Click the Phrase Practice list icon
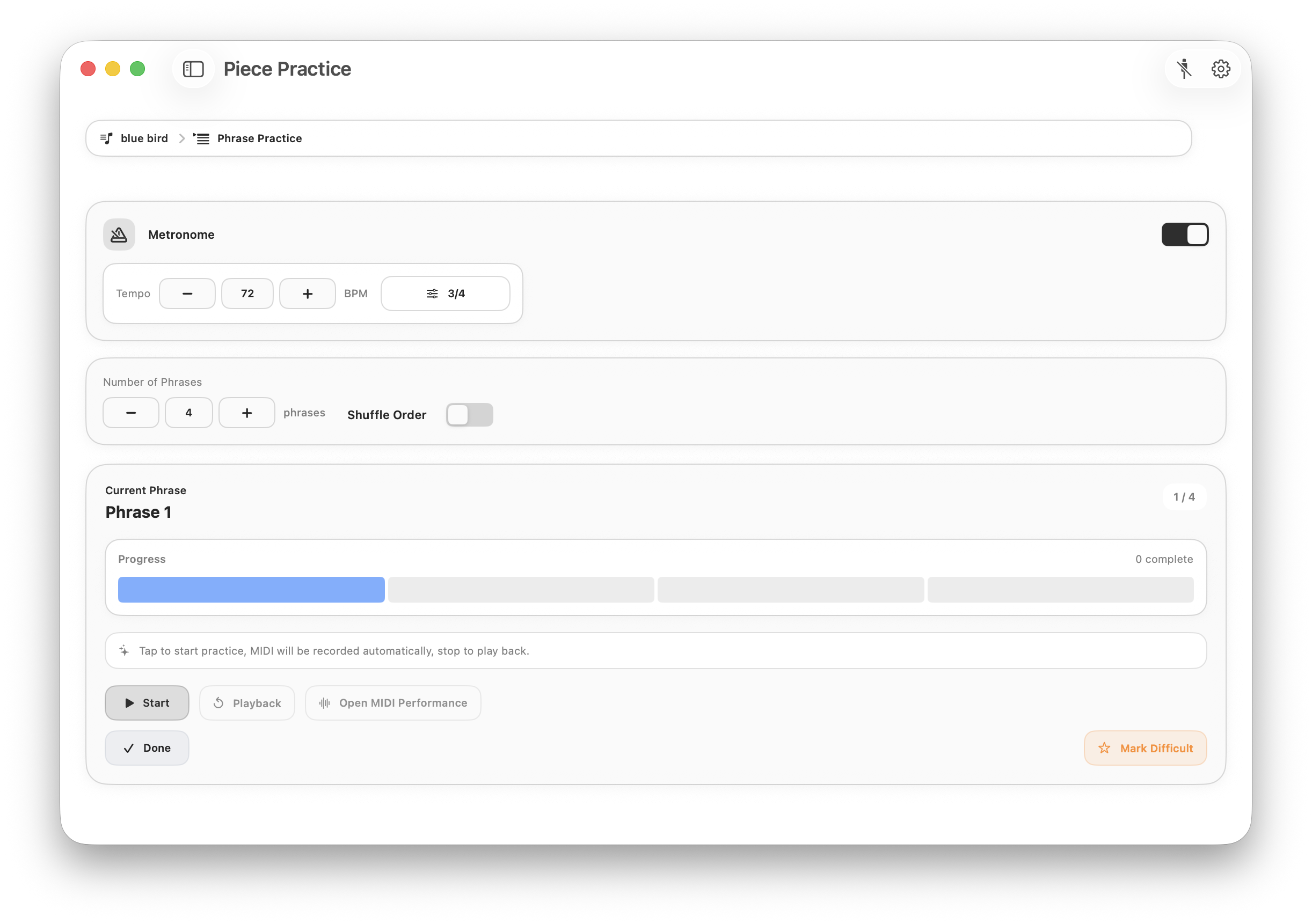 click(x=201, y=138)
